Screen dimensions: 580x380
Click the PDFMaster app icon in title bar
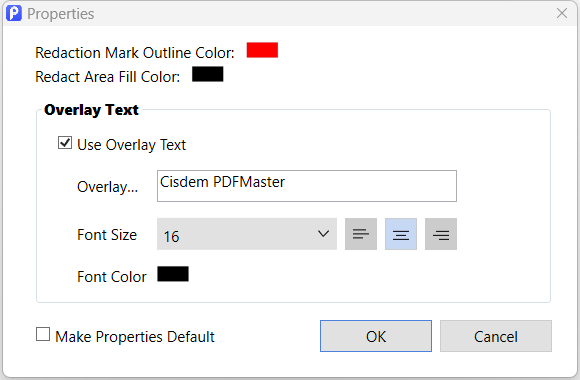coord(14,13)
